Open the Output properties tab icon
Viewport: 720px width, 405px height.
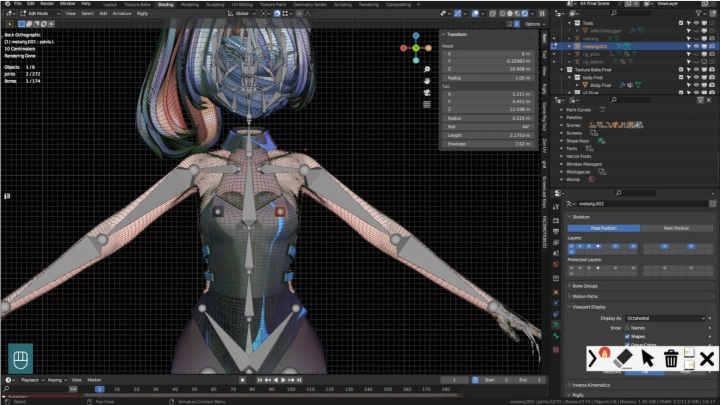pos(556,231)
